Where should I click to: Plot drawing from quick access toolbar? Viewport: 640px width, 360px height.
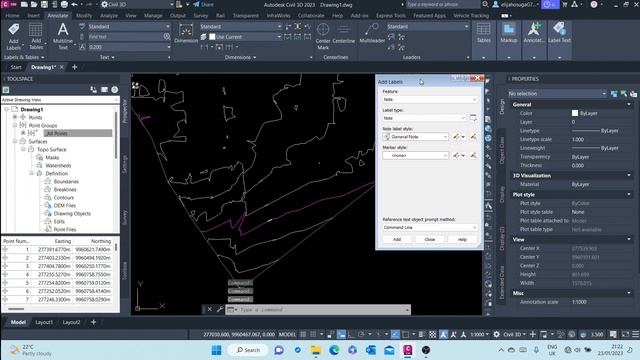point(64,4)
